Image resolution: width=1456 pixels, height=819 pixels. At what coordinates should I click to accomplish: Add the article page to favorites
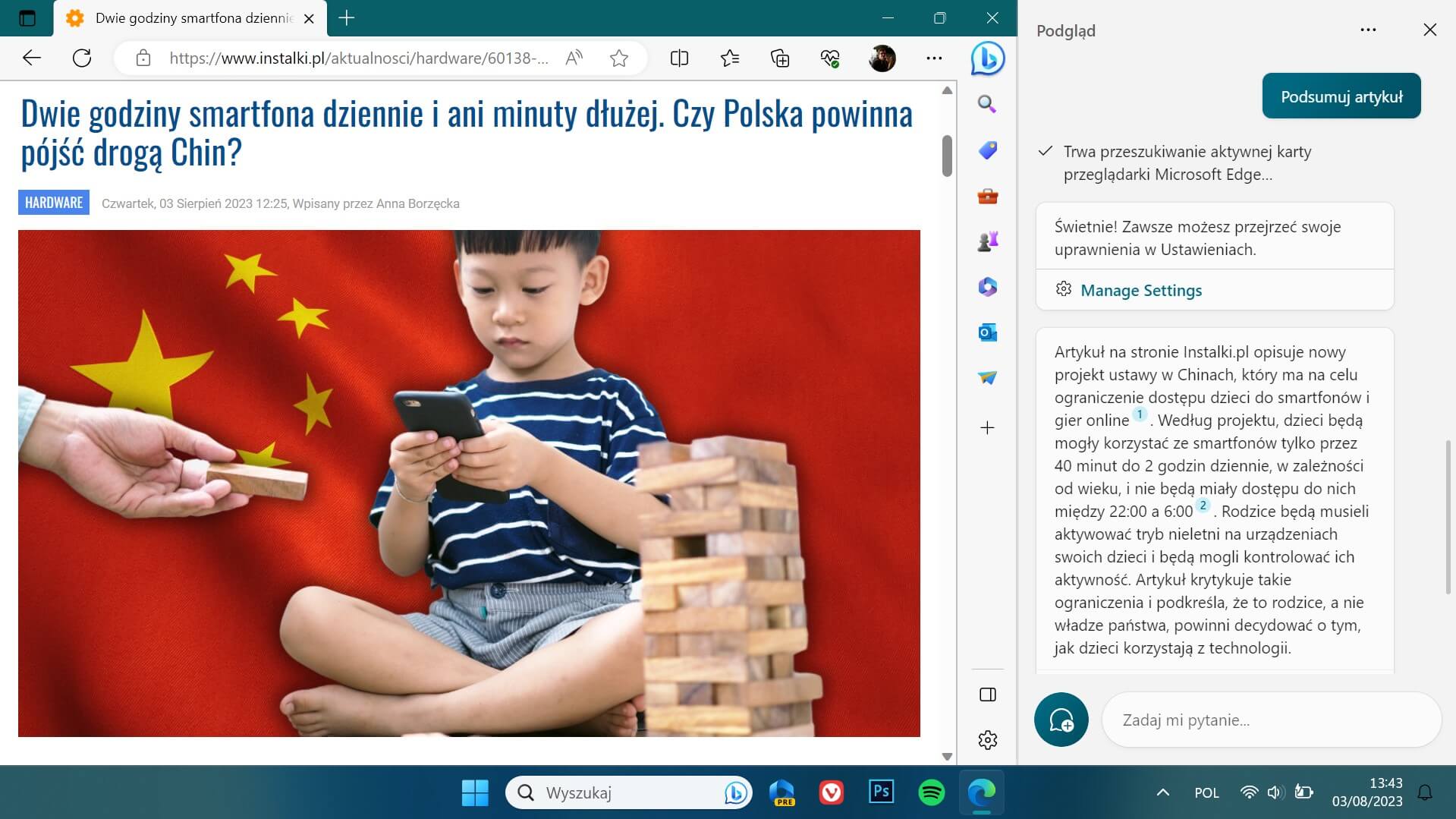pyautogui.click(x=619, y=58)
